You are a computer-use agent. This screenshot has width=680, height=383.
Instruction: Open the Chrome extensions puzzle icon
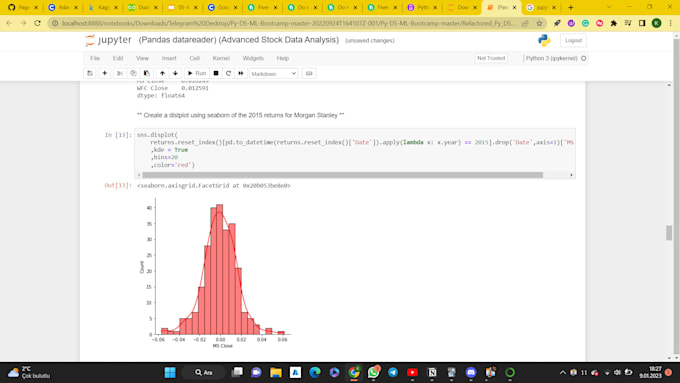click(x=614, y=23)
